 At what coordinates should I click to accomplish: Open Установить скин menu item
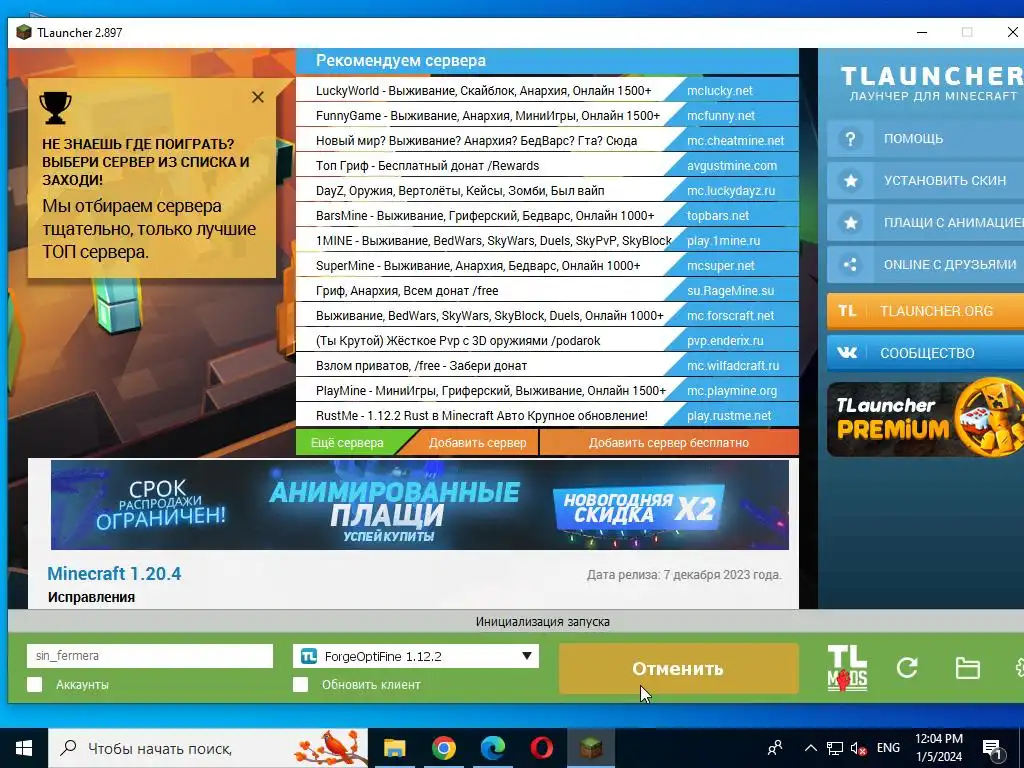click(x=925, y=181)
